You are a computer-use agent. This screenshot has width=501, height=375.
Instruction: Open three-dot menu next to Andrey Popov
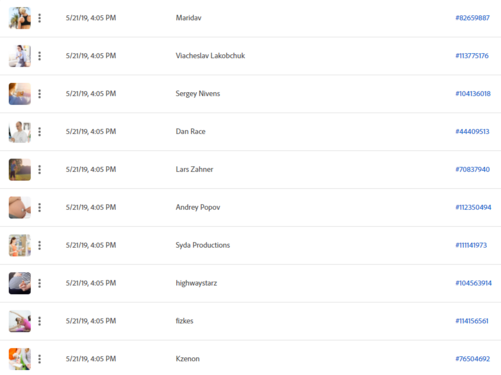[40, 207]
